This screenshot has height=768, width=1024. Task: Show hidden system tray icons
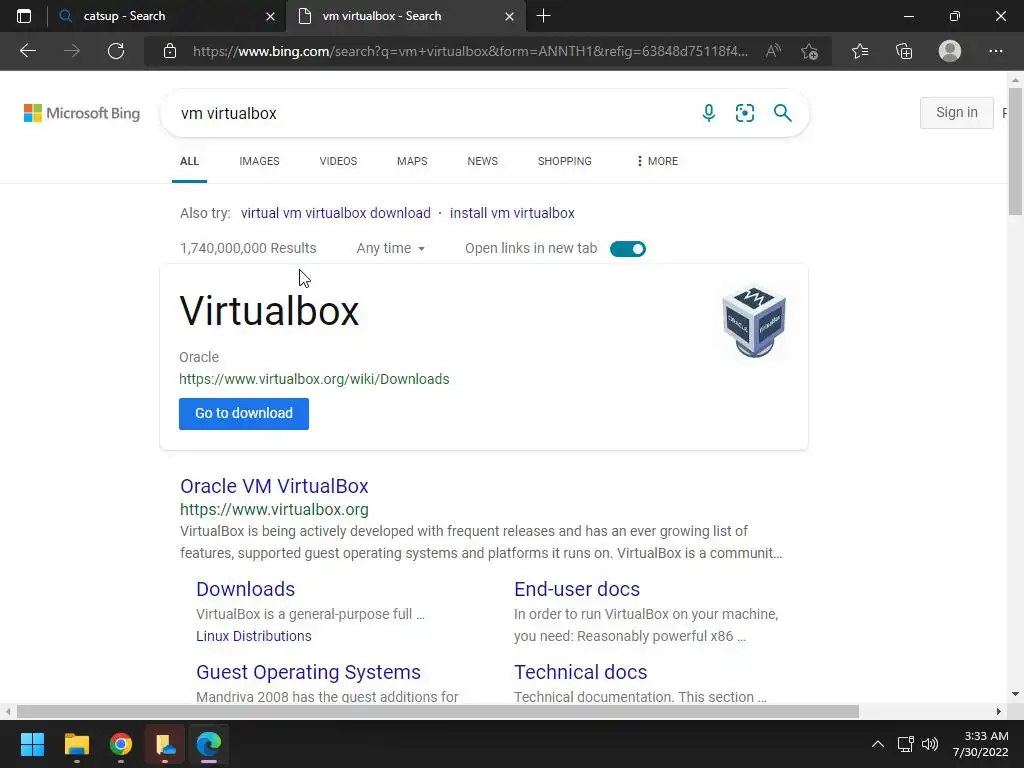[x=878, y=744]
